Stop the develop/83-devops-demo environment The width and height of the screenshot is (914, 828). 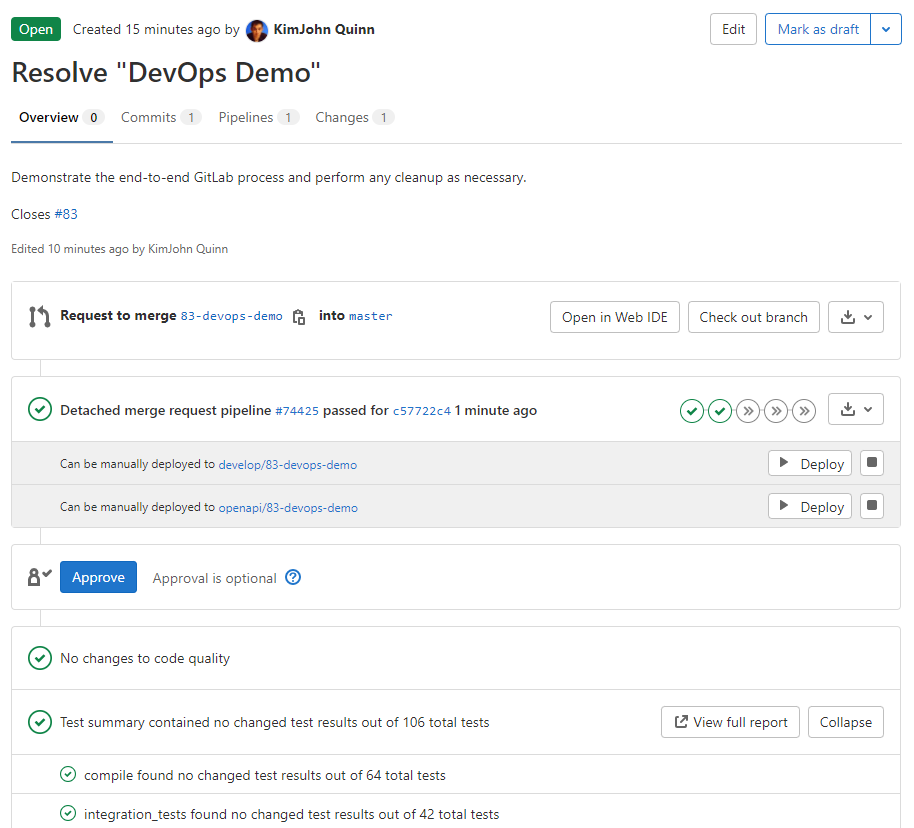872,464
